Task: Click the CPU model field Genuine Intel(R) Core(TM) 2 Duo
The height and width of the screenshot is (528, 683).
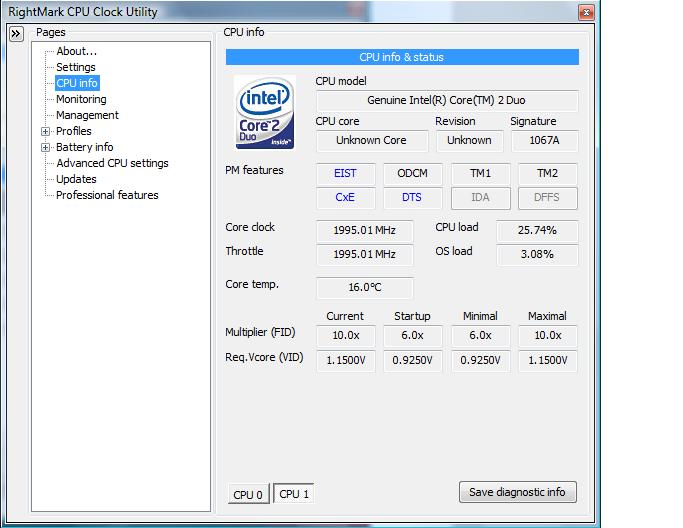Action: [447, 101]
